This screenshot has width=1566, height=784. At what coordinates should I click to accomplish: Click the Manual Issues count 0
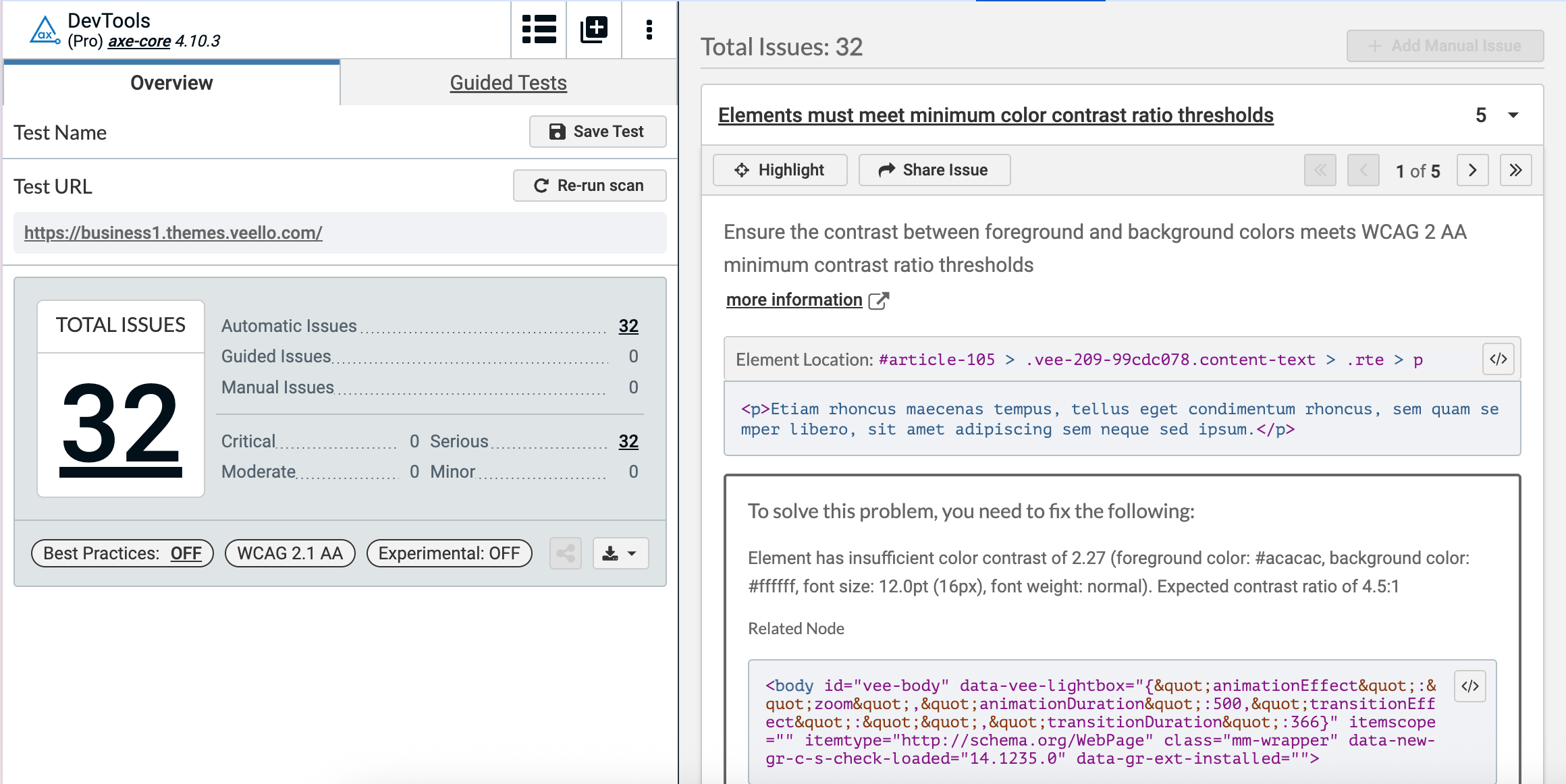(633, 387)
